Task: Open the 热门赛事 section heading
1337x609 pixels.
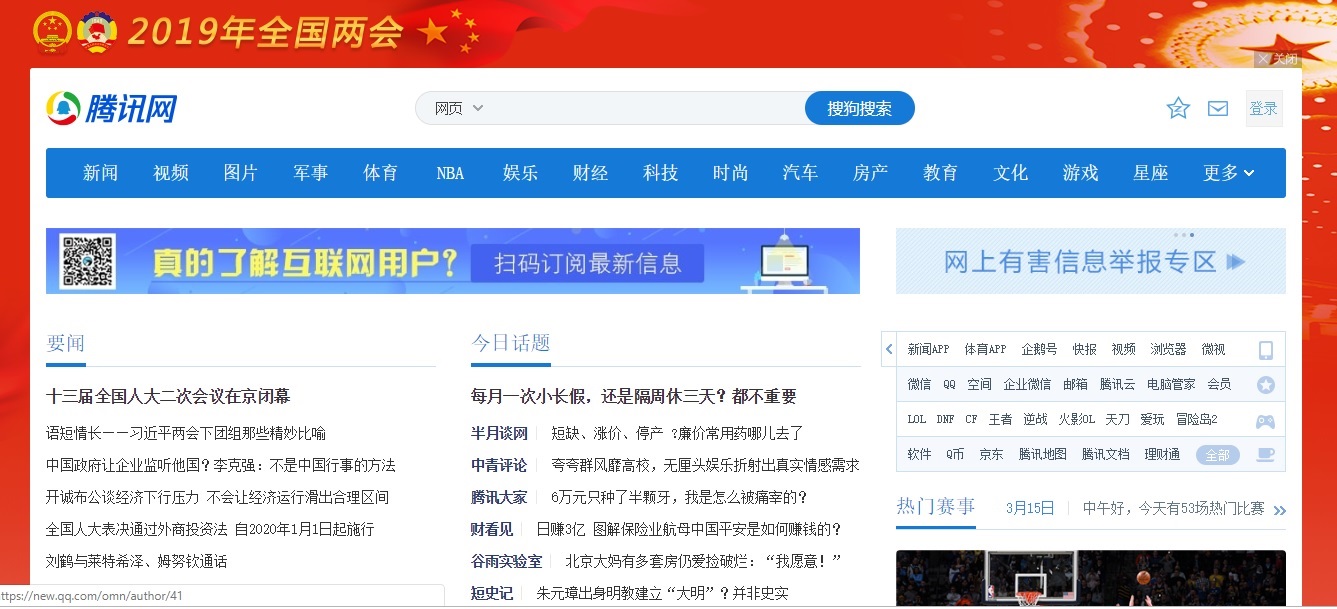Action: [936, 507]
